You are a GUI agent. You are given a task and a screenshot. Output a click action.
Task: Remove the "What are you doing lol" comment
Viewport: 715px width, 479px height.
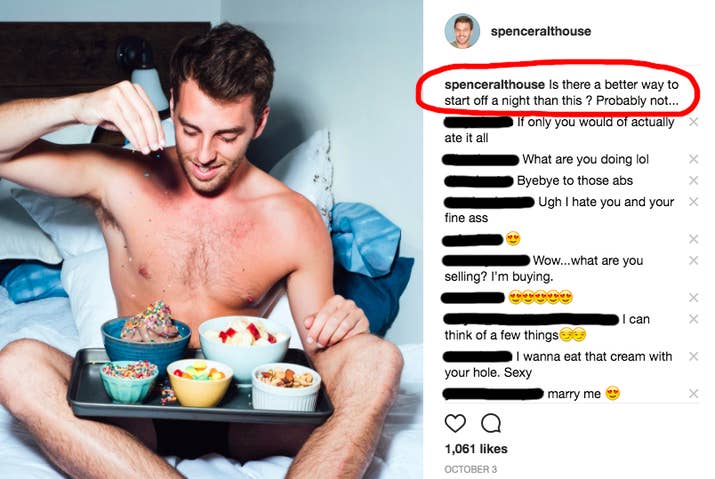(694, 159)
